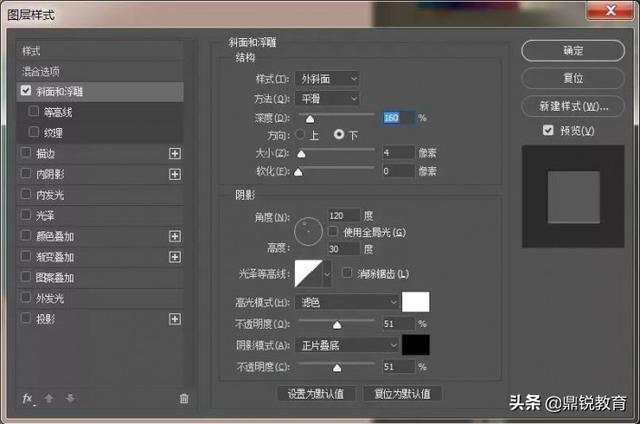Click the angle dial control
640x424 pixels.
point(308,231)
